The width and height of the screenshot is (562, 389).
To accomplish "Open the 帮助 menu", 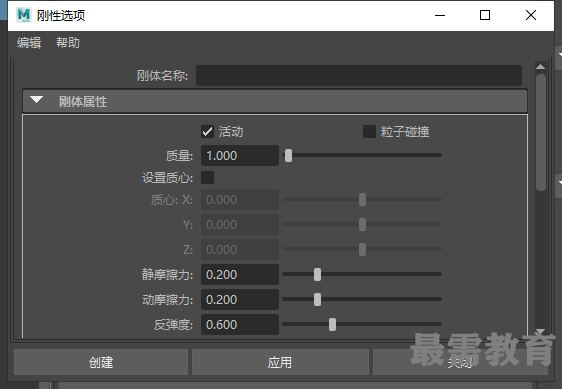I will pyautogui.click(x=68, y=43).
